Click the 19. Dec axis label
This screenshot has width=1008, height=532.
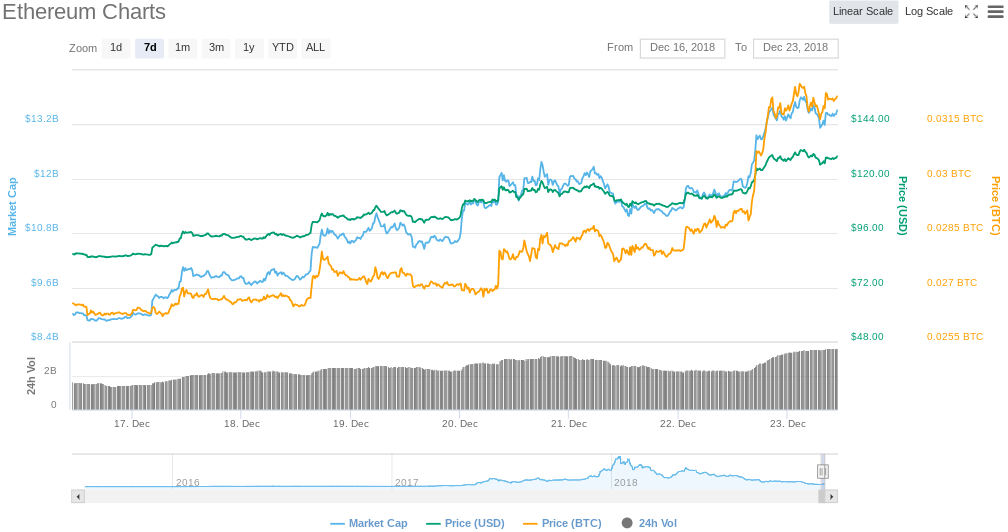tap(351, 424)
